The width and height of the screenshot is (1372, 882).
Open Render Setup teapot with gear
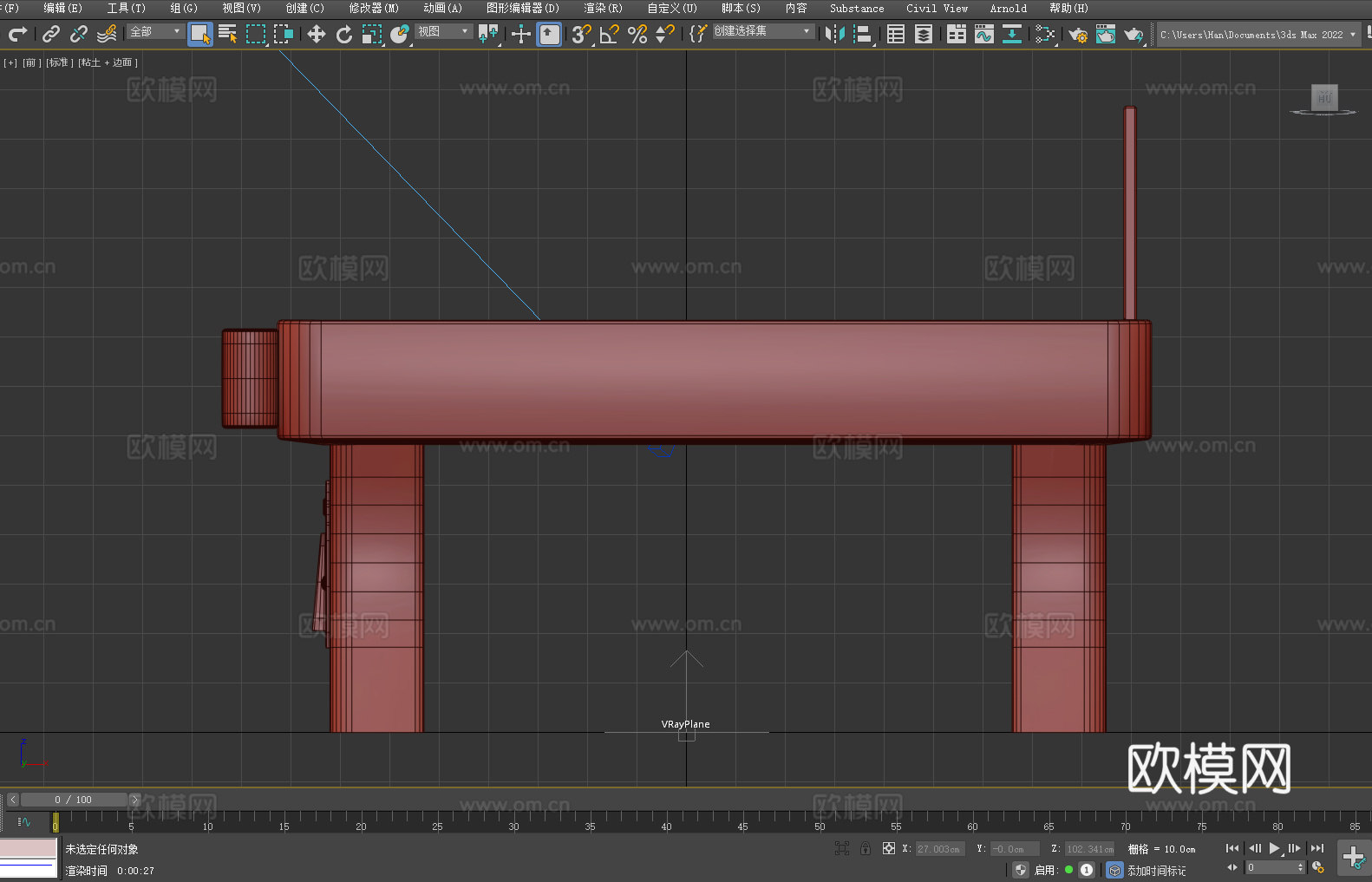point(1077,34)
